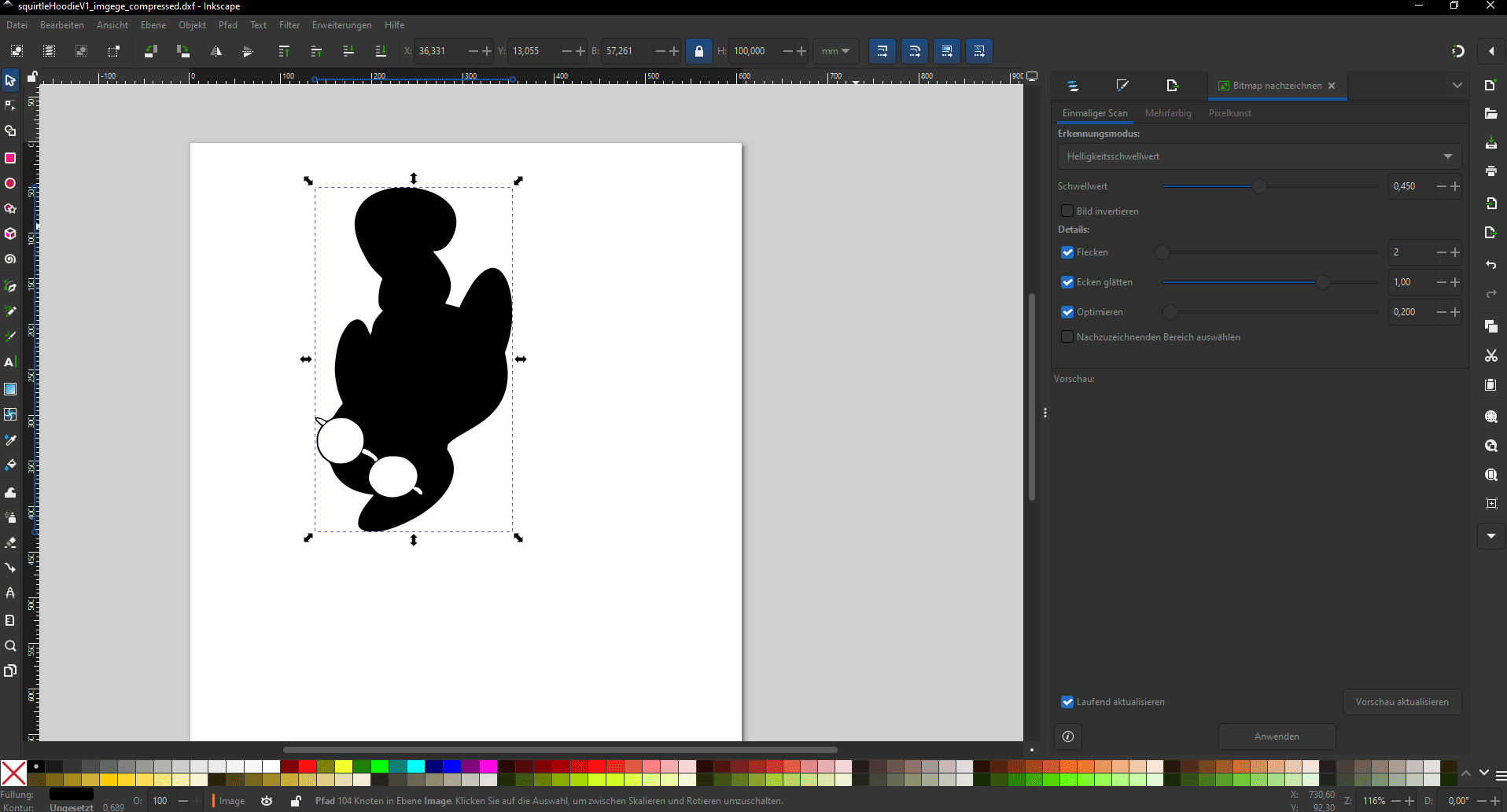This screenshot has width=1507, height=812.
Task: Expand more commands arrow in right bar
Action: click(1490, 536)
